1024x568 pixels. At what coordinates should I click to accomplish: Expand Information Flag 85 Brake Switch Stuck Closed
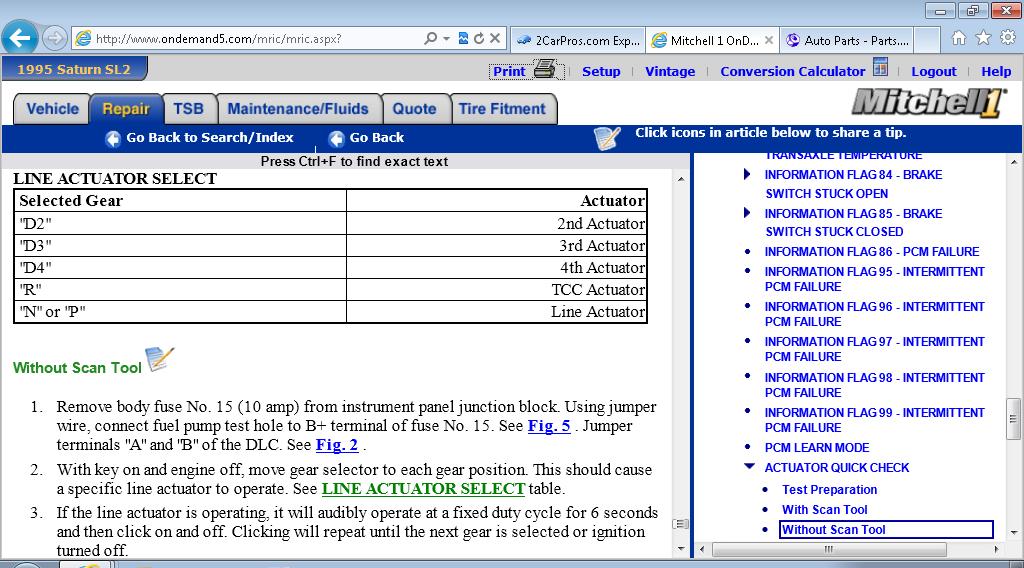tap(747, 212)
